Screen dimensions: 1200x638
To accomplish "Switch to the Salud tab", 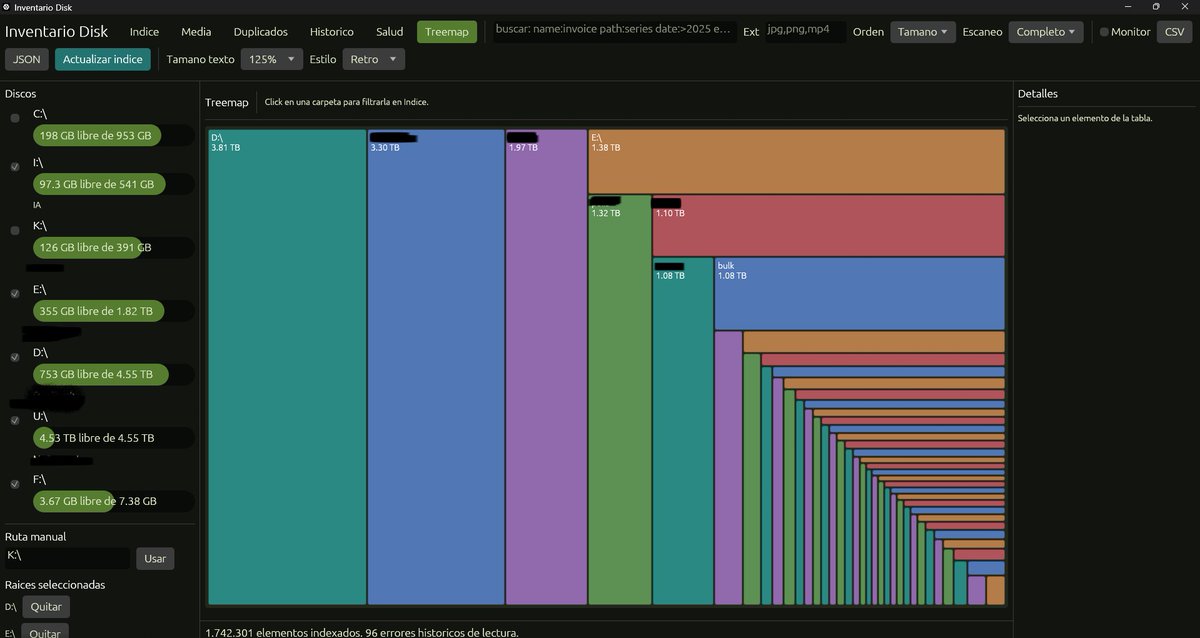I will (390, 32).
